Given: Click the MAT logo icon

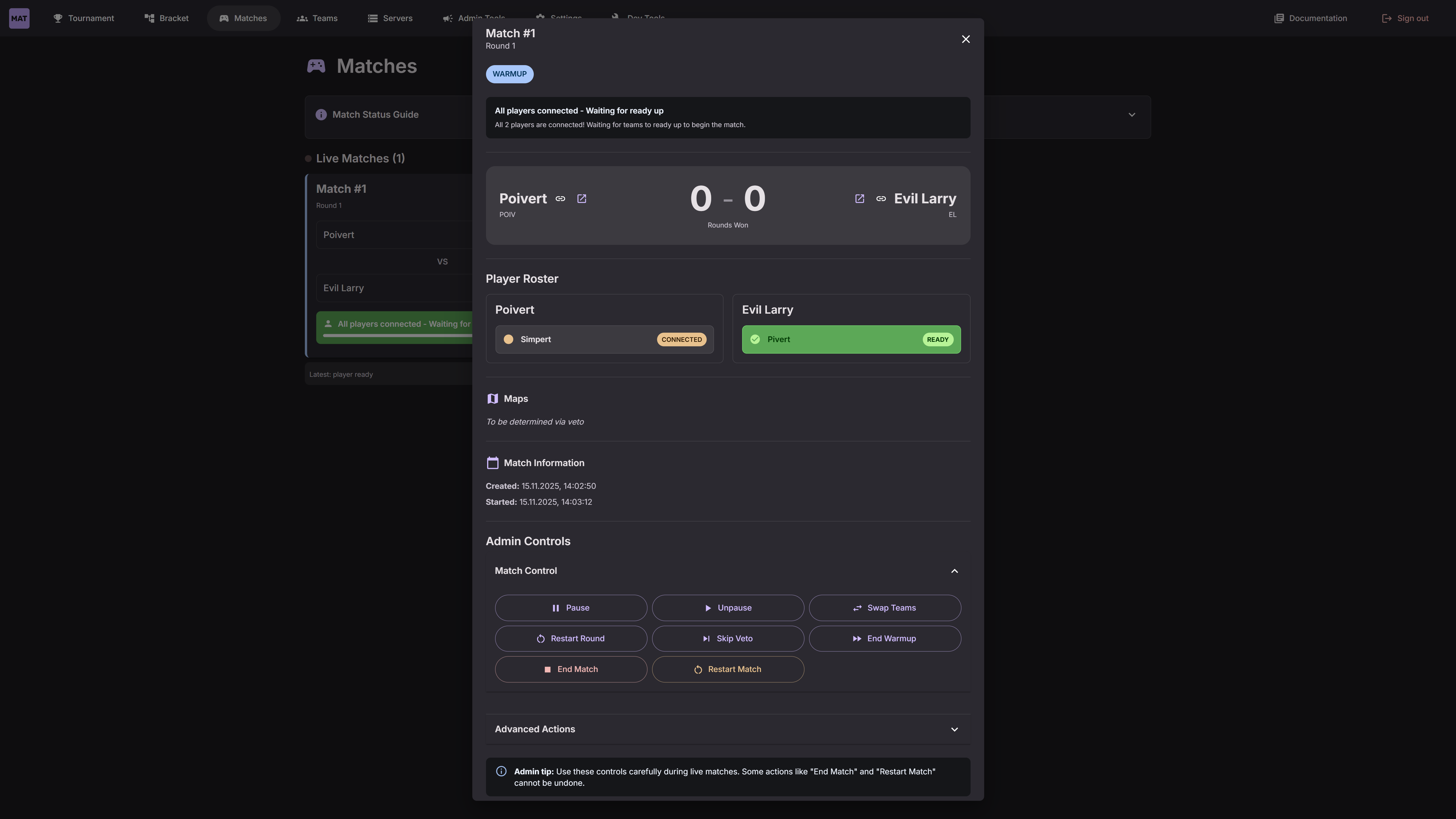Looking at the screenshot, I should point(19,18).
